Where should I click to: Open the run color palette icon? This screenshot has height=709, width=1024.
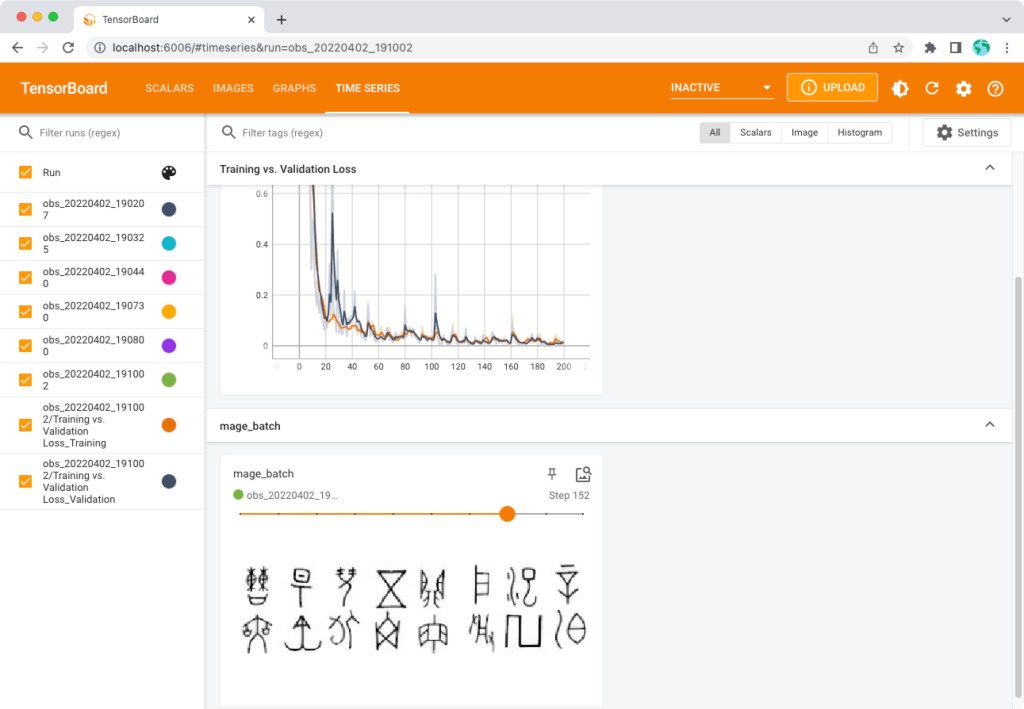pos(168,173)
